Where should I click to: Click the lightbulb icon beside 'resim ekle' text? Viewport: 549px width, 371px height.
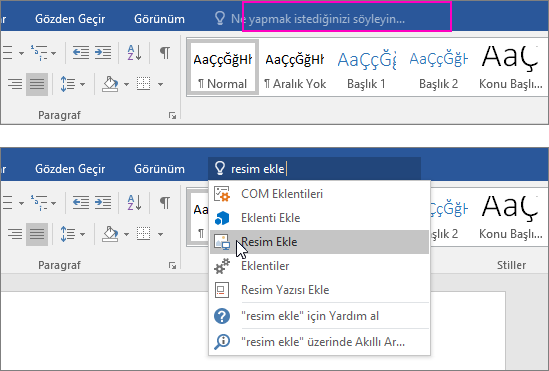point(220,168)
